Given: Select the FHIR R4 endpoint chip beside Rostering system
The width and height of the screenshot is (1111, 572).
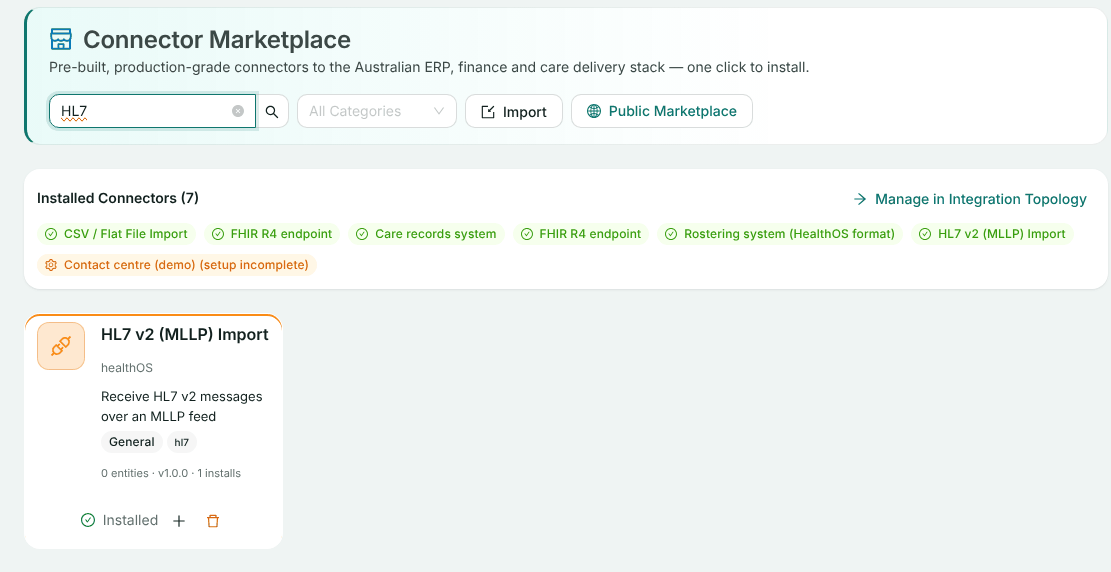Looking at the screenshot, I should (x=581, y=234).
